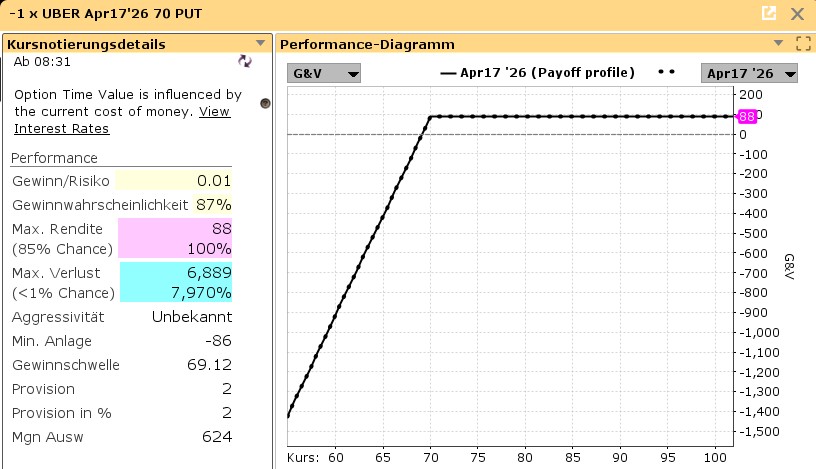The image size is (816, 469).
Task: Click the Gewinnschwelle label
Action: tap(66, 365)
